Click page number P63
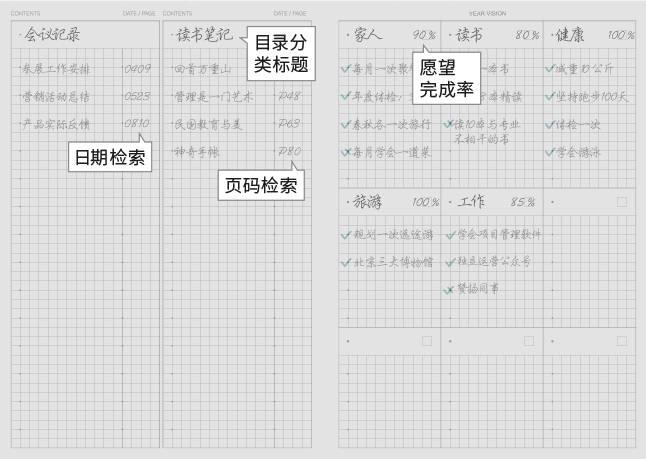646x459 pixels. 290,123
